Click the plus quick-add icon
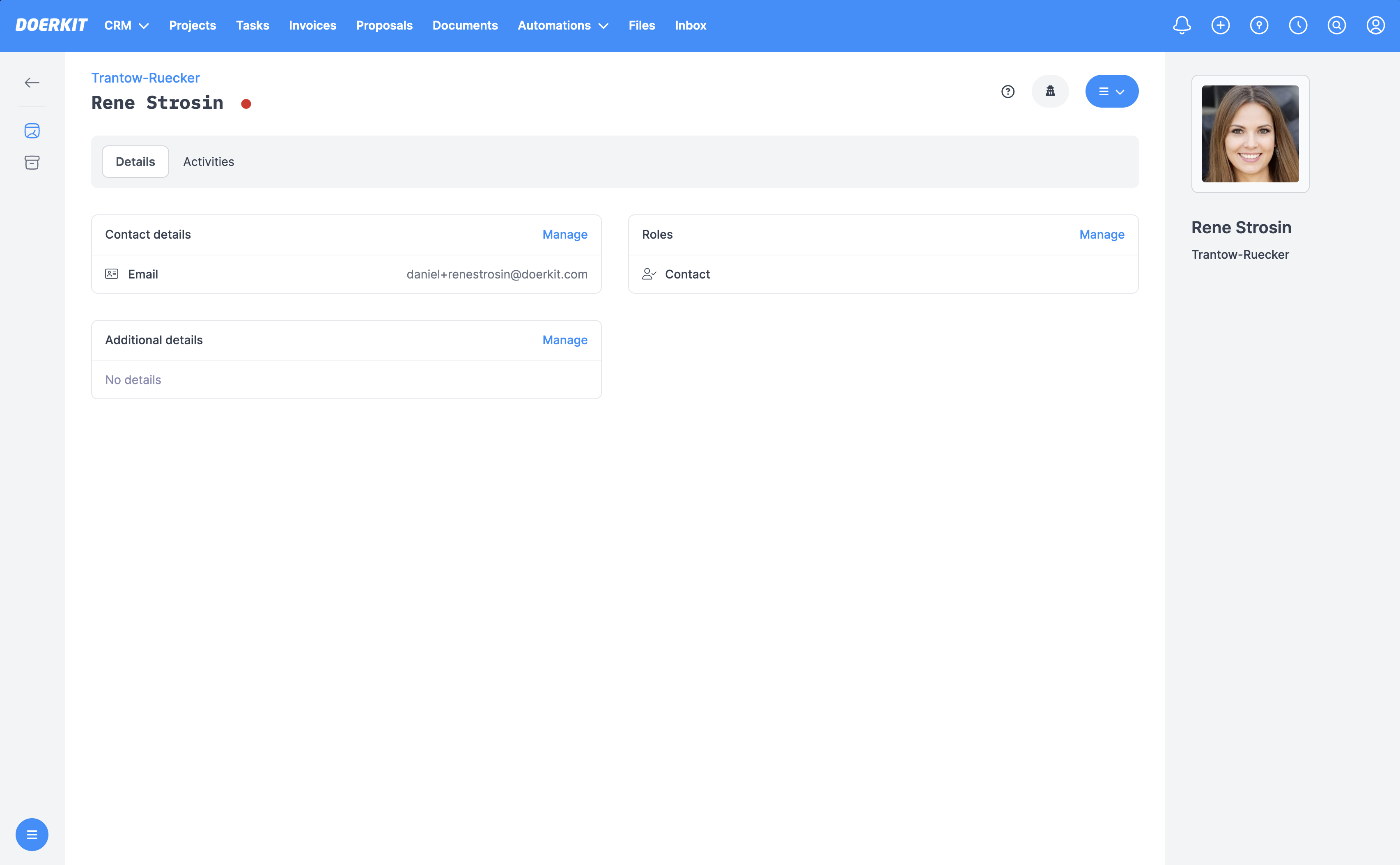Image resolution: width=1400 pixels, height=865 pixels. (x=1221, y=25)
